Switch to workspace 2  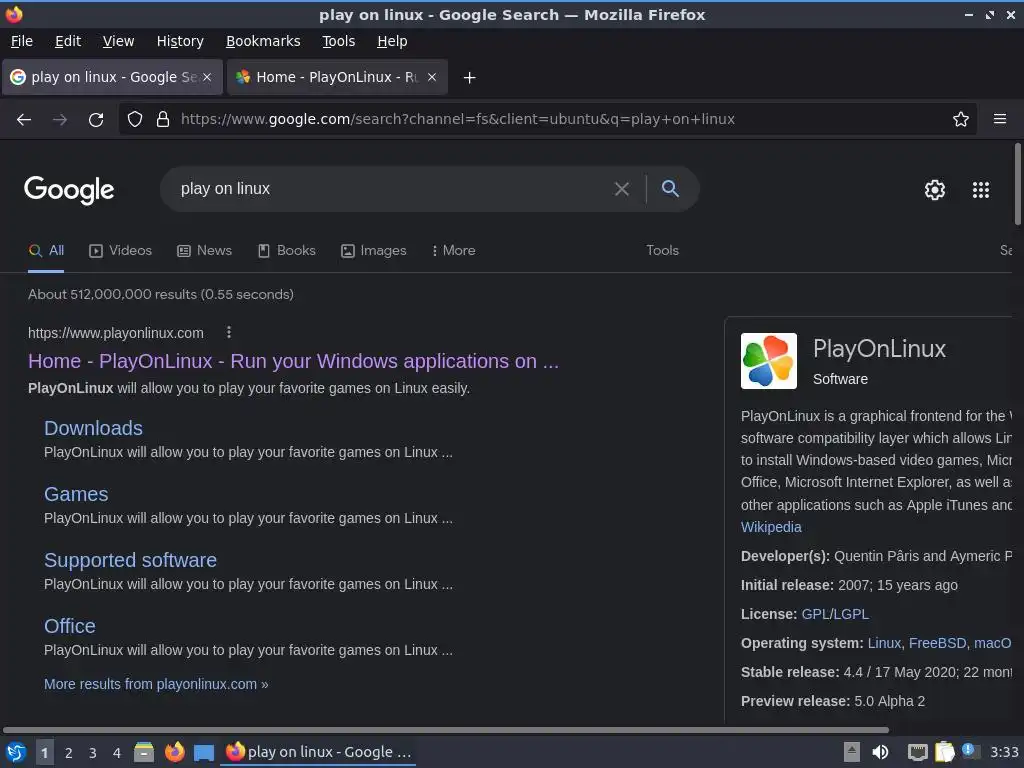tap(69, 753)
